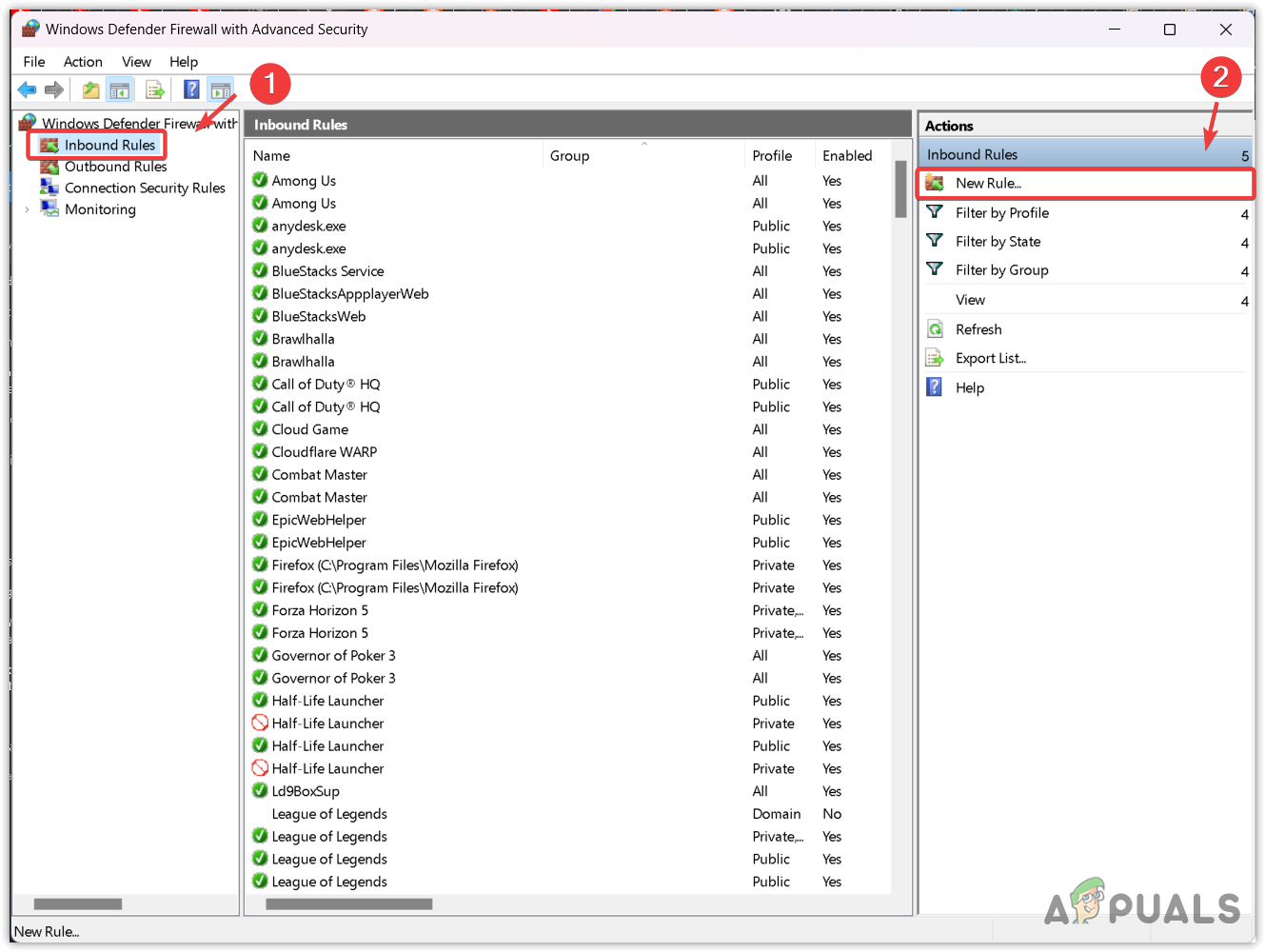Go back using the blue Back arrow

click(27, 89)
